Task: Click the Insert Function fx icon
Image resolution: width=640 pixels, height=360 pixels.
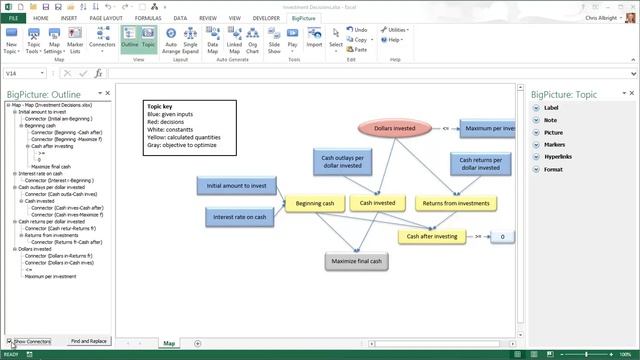Action: click(x=98, y=73)
